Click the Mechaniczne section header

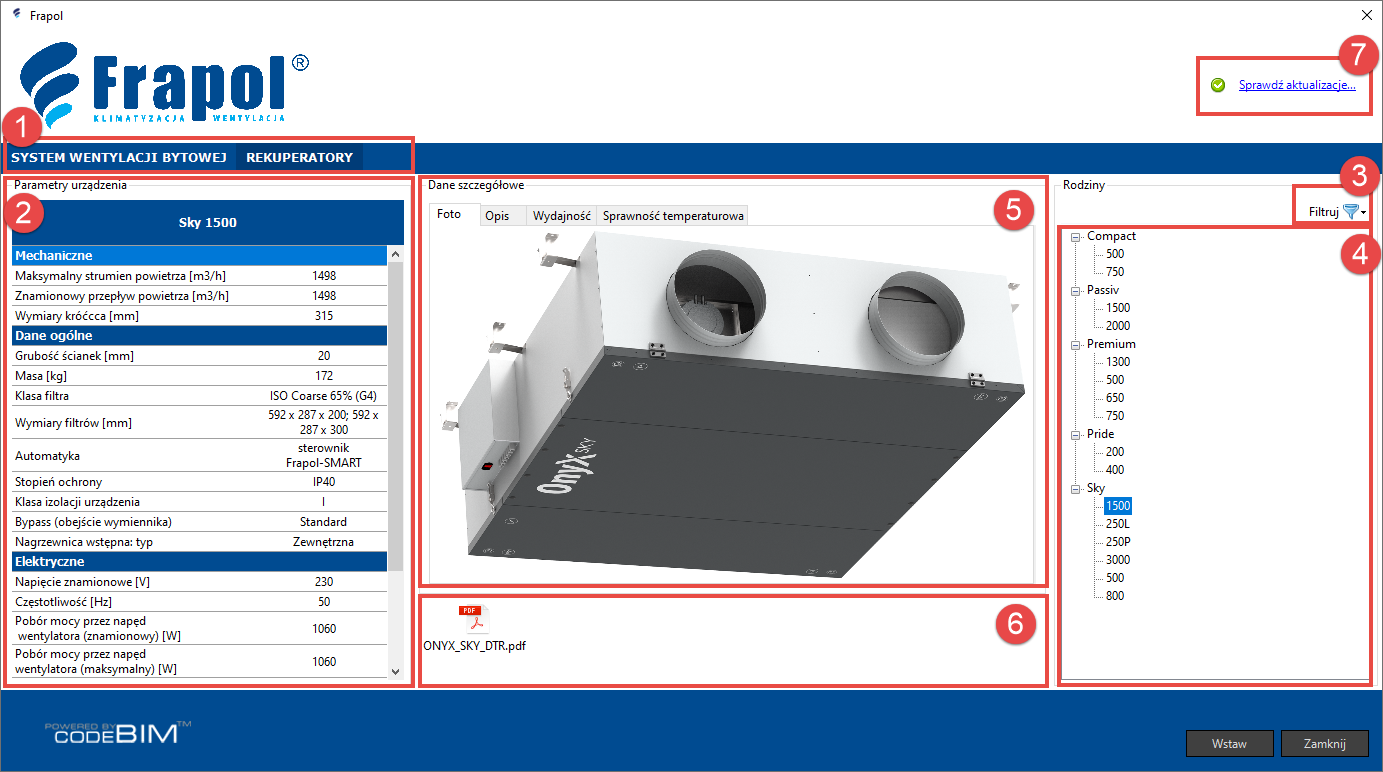pyautogui.click(x=199, y=255)
